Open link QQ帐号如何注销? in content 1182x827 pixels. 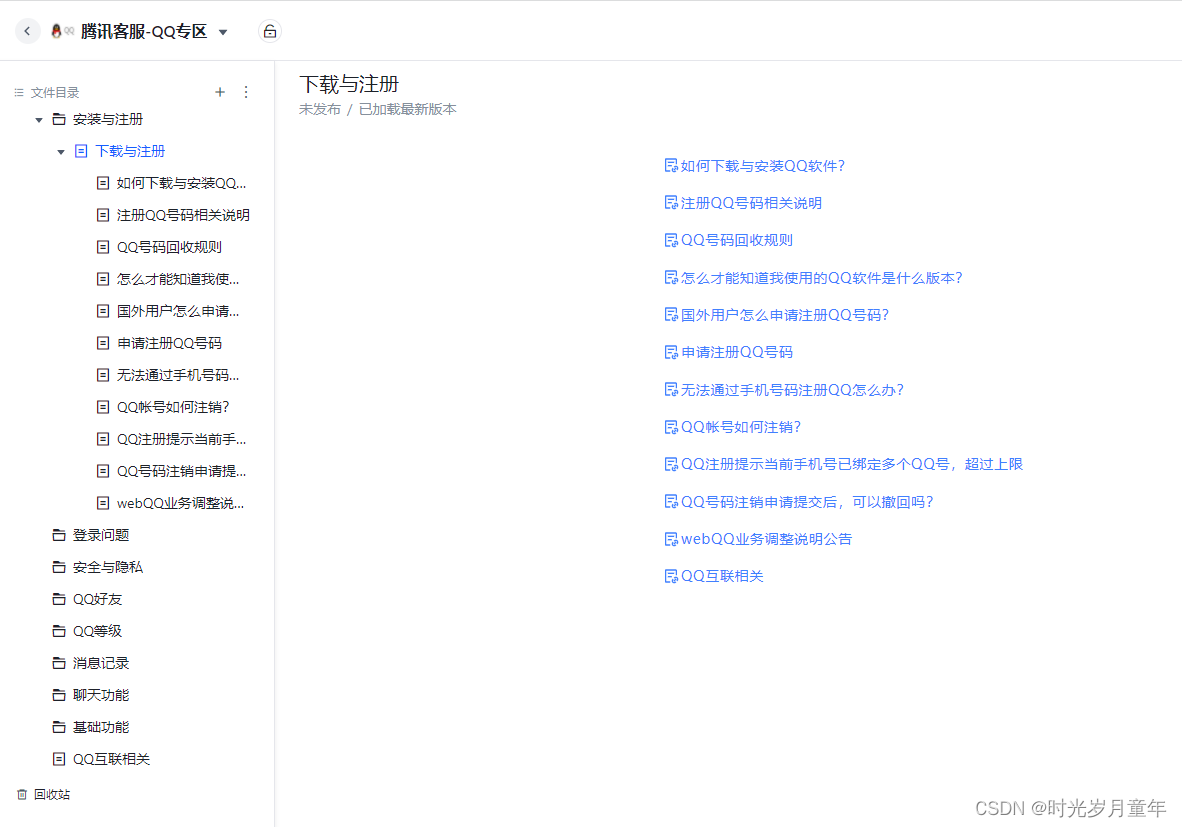(x=741, y=427)
